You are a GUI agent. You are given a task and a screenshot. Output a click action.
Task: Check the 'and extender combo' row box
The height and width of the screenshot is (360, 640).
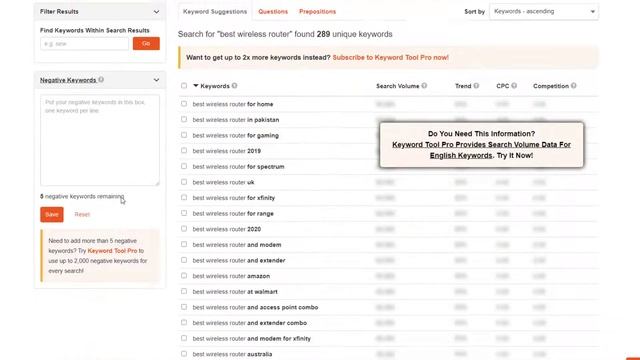pos(184,322)
